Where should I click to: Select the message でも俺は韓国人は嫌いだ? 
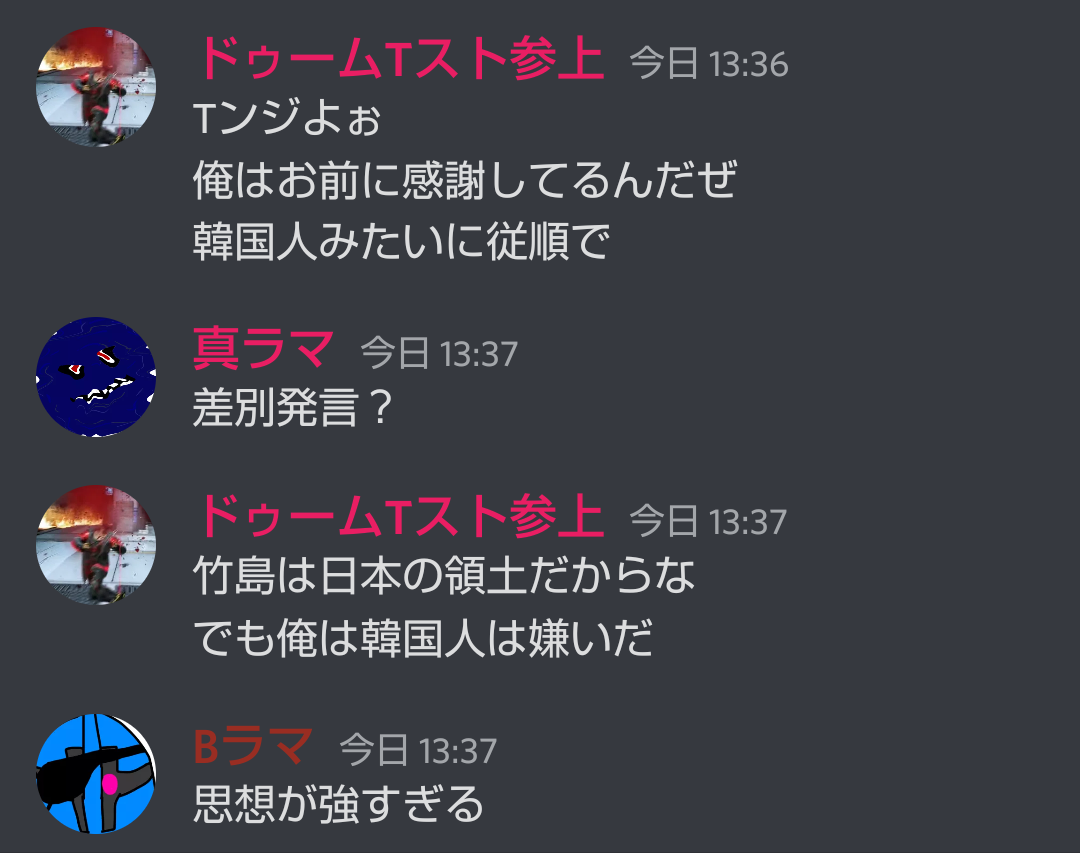click(423, 638)
